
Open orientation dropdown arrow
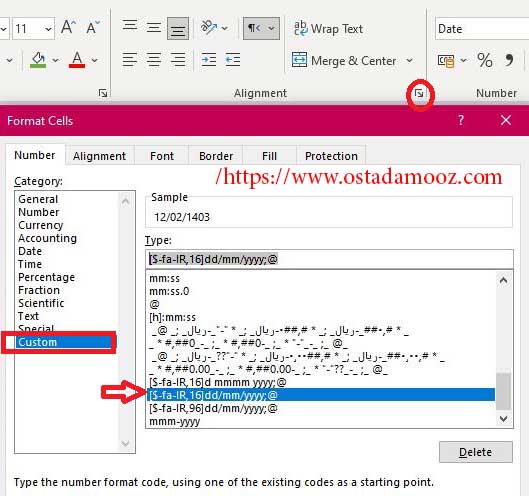(x=224, y=28)
